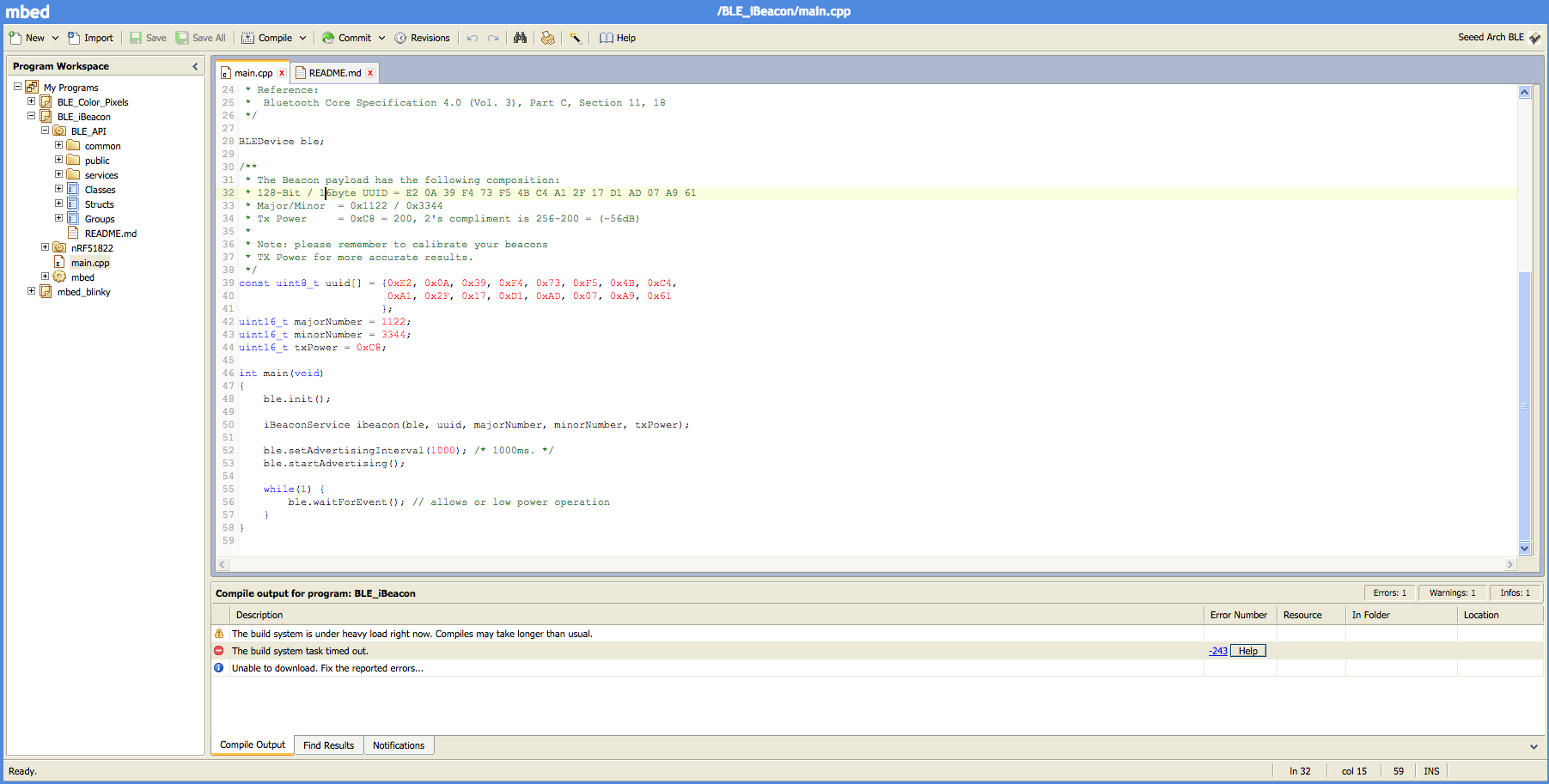Click the Redo arrow icon

[493, 38]
